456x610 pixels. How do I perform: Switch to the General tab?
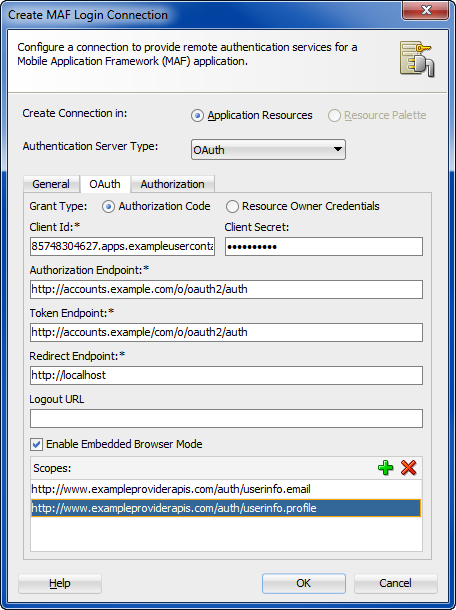[x=51, y=184]
